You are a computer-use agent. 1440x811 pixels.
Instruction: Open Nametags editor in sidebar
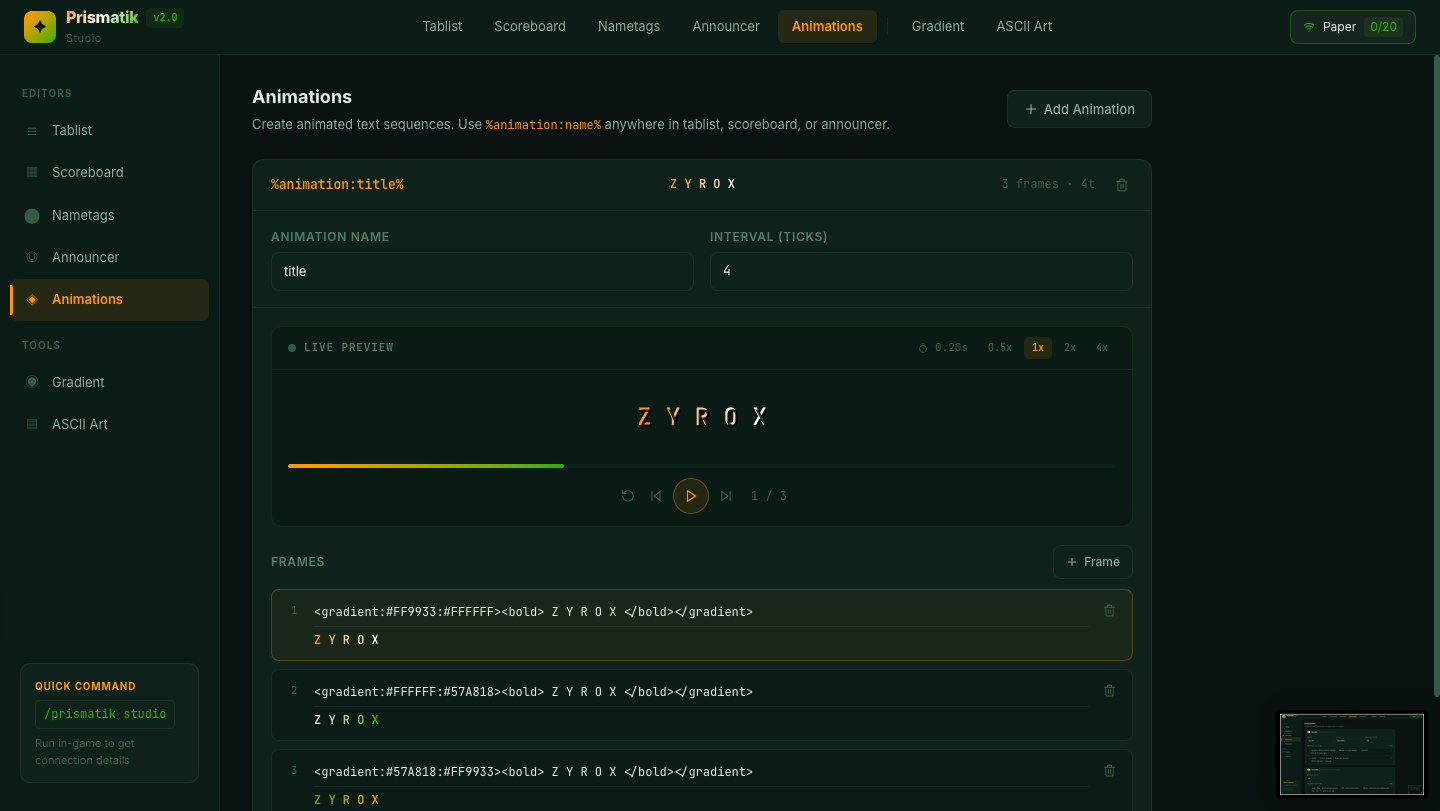tap(110, 215)
